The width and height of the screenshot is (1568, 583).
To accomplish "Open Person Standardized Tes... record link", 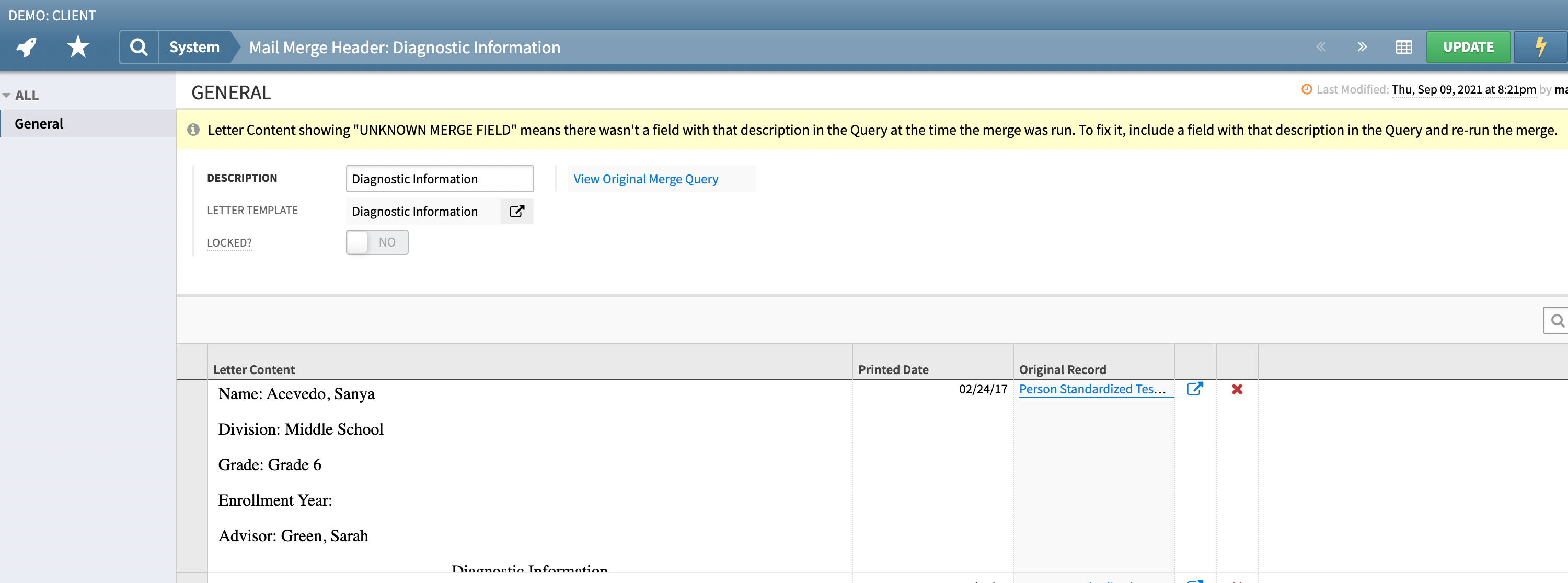I will 1092,389.
